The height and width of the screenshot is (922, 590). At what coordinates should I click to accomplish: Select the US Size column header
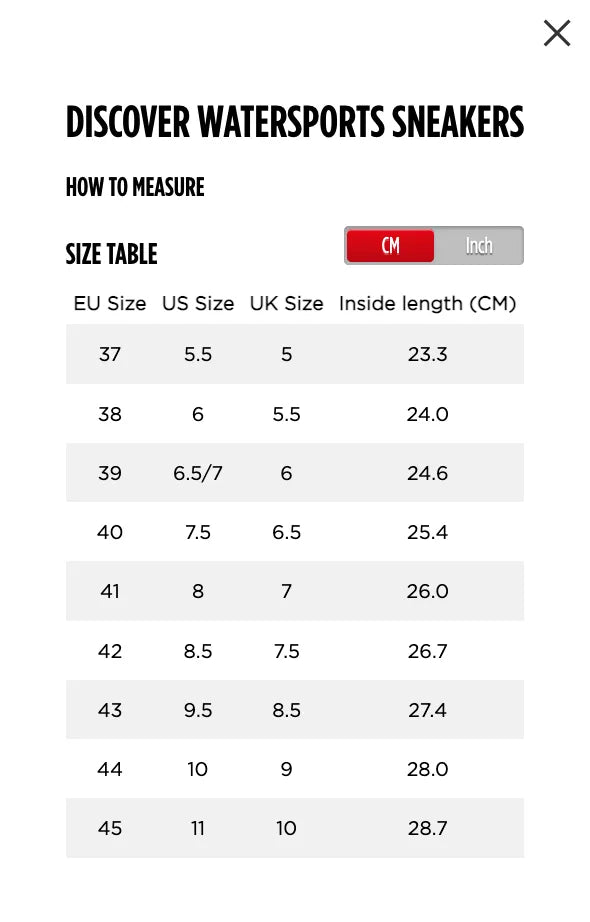[x=198, y=303]
